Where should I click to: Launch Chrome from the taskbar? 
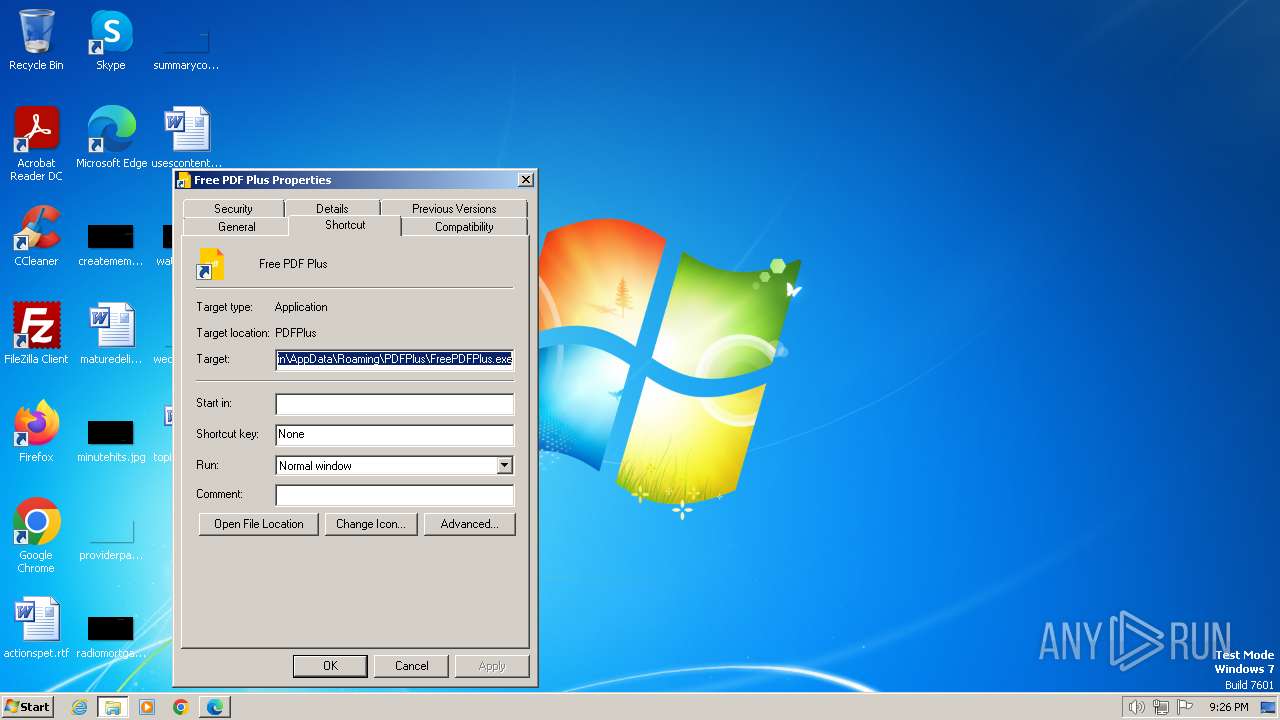click(x=181, y=707)
